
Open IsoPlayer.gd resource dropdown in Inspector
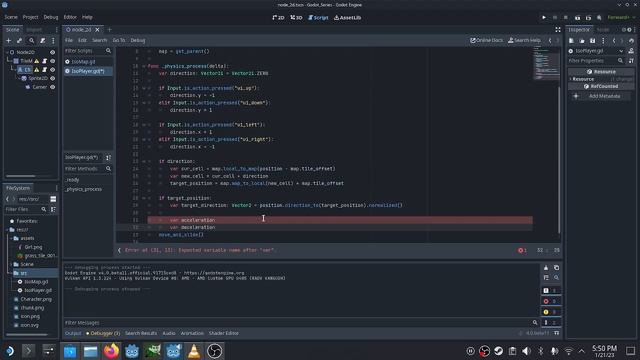click(621, 51)
